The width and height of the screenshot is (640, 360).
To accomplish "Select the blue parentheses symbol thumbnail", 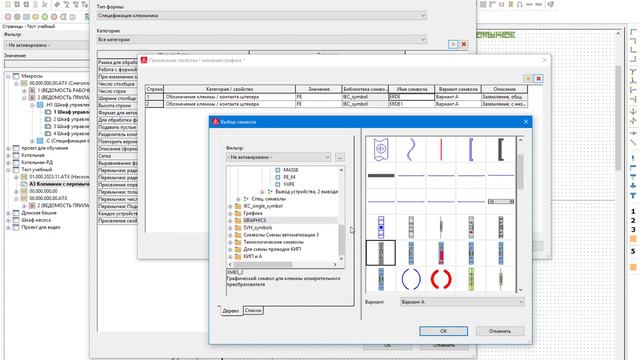I will coord(411,279).
